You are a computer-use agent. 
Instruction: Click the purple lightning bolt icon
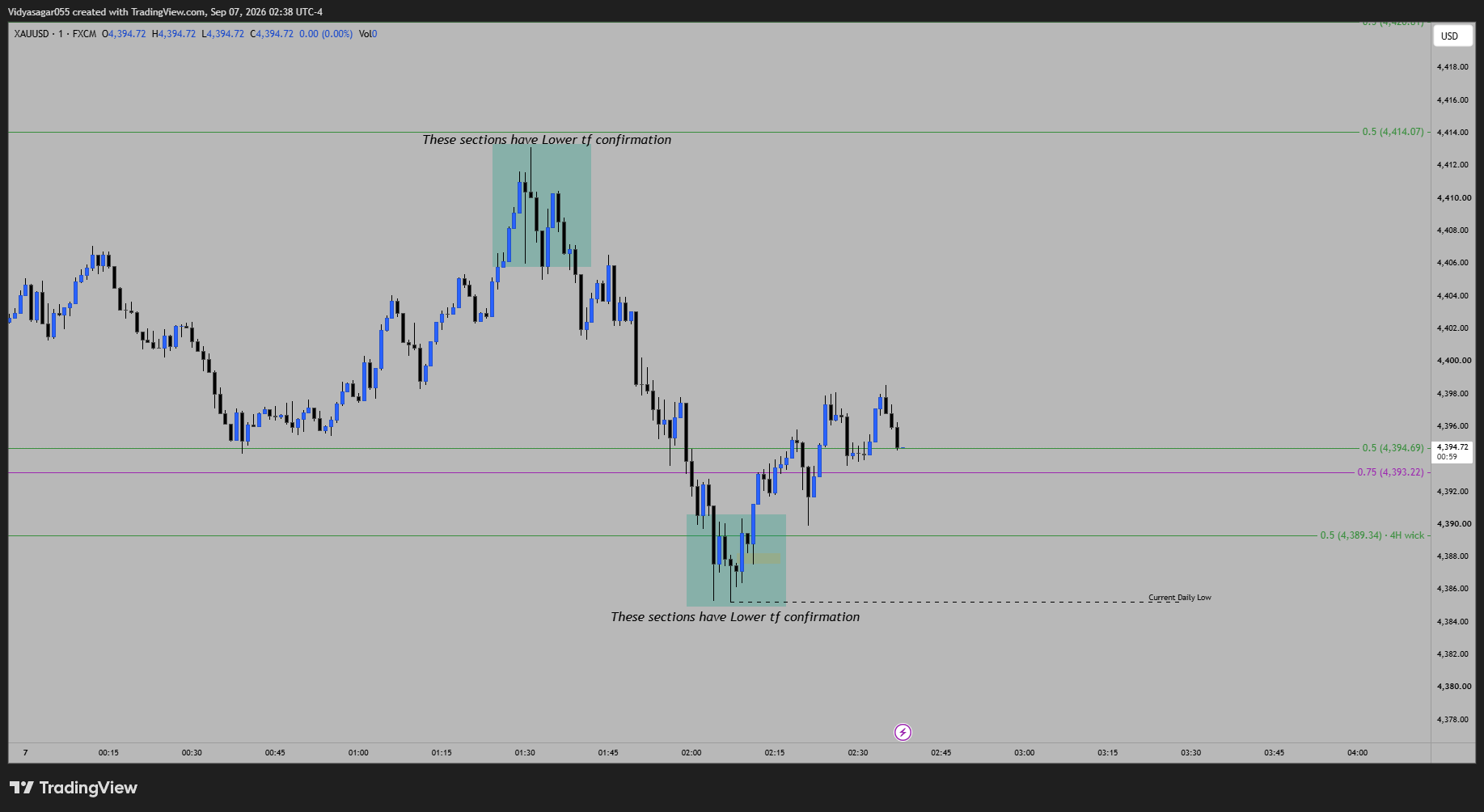[903, 733]
